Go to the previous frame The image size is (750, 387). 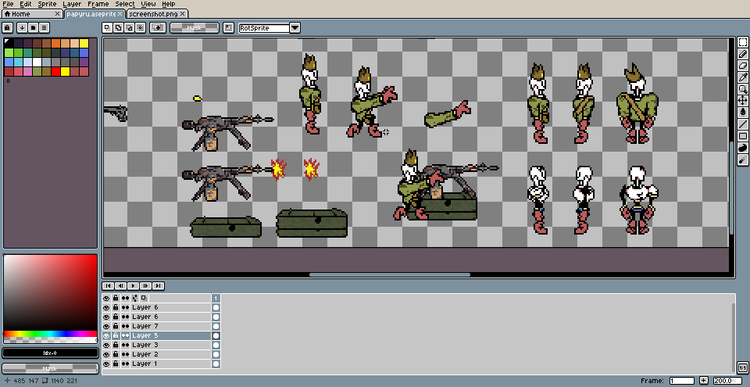coord(121,286)
